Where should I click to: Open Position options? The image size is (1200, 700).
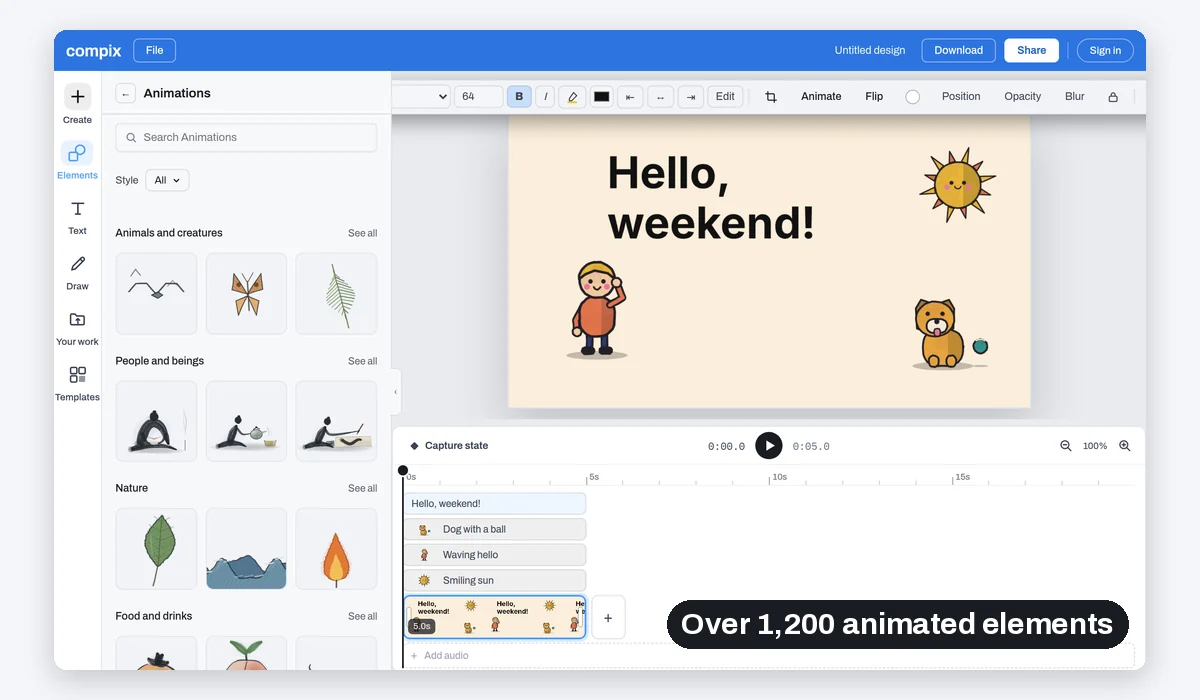[961, 97]
